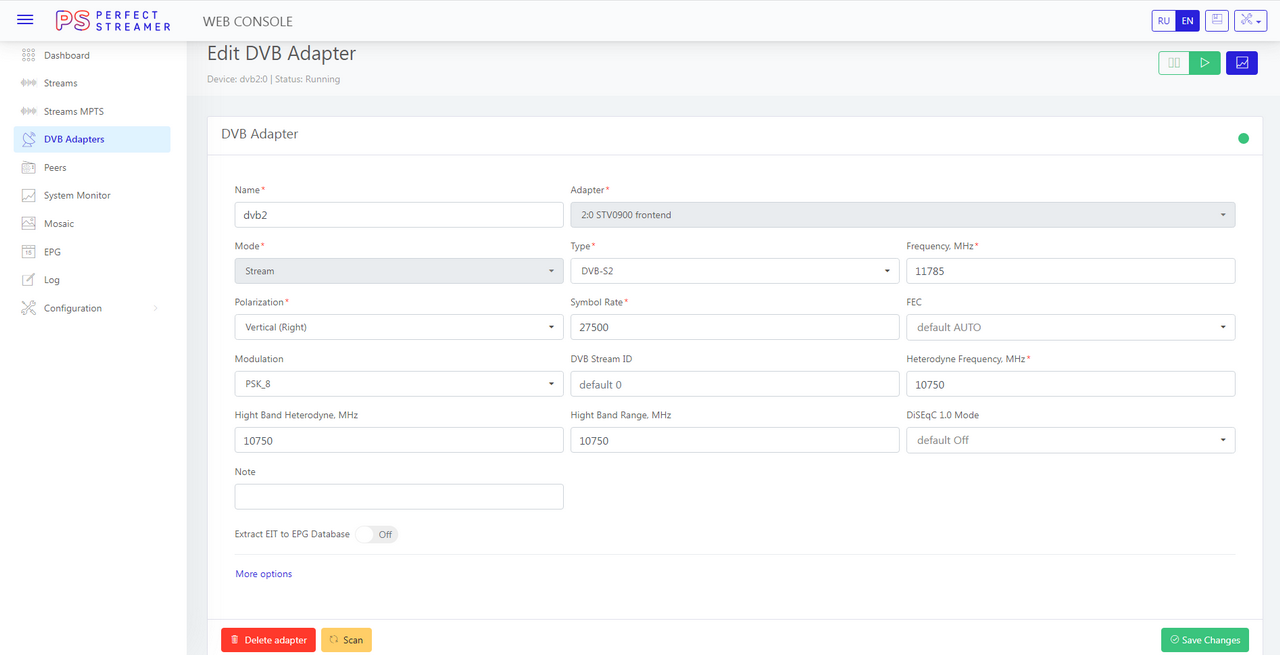
Task: Click the Frequency MHz input field
Action: point(1070,271)
